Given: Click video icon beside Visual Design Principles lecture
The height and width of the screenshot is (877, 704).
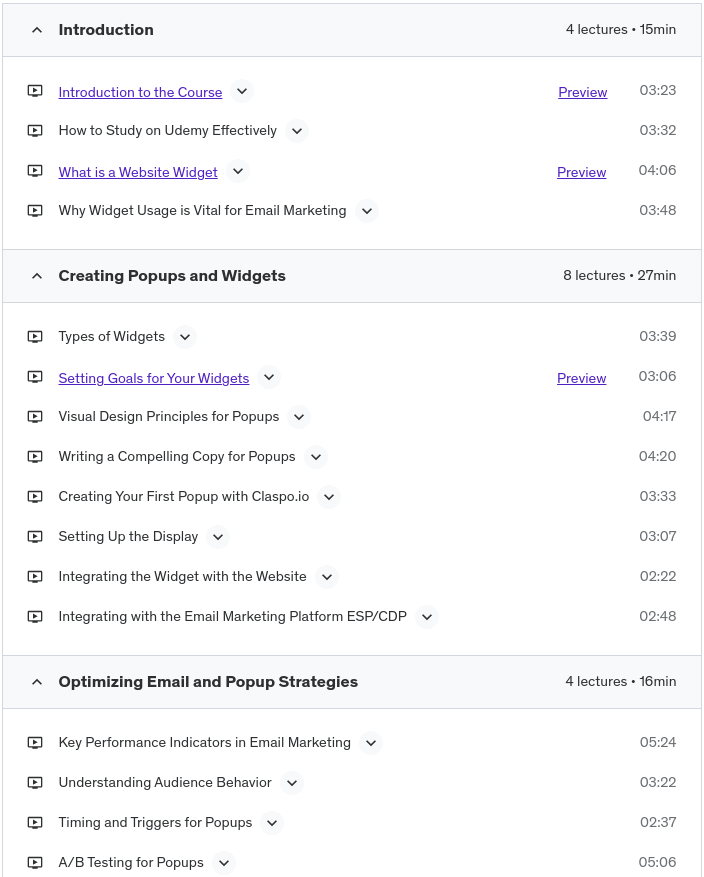Looking at the screenshot, I should [x=35, y=417].
